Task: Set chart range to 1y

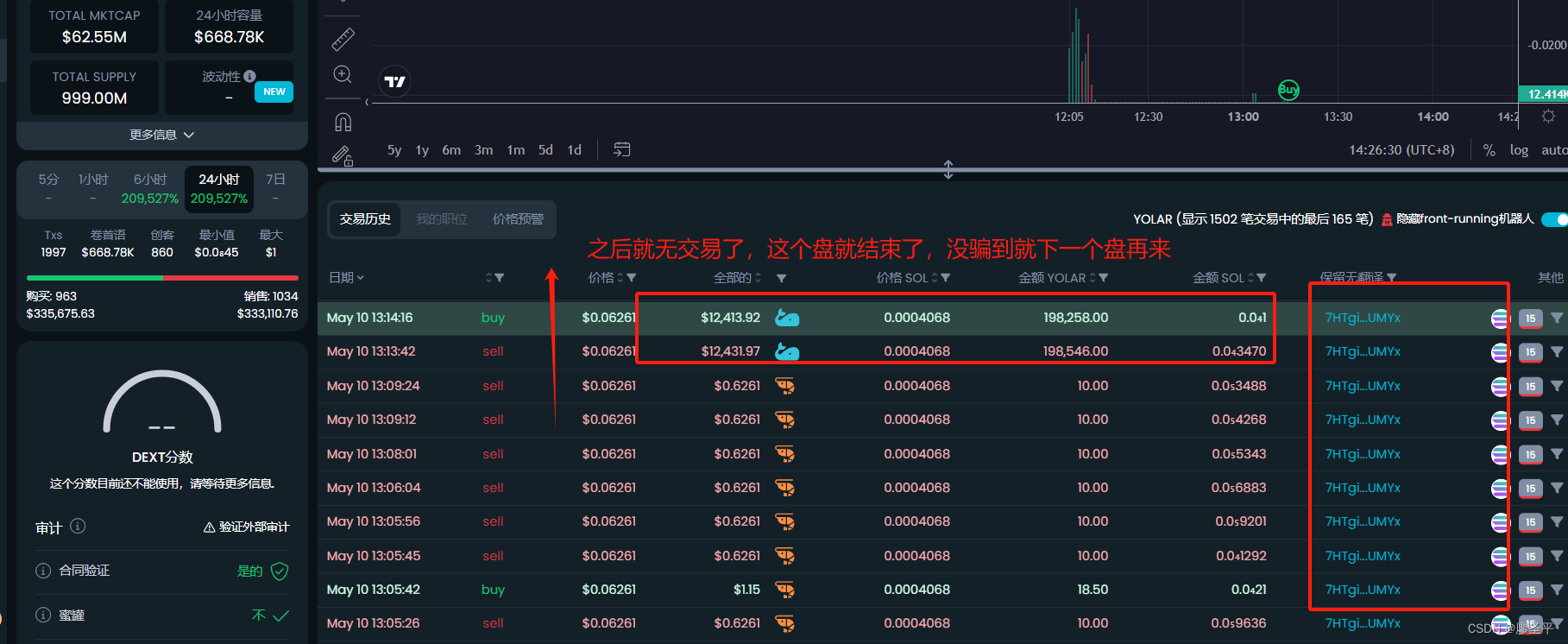Action: (422, 150)
